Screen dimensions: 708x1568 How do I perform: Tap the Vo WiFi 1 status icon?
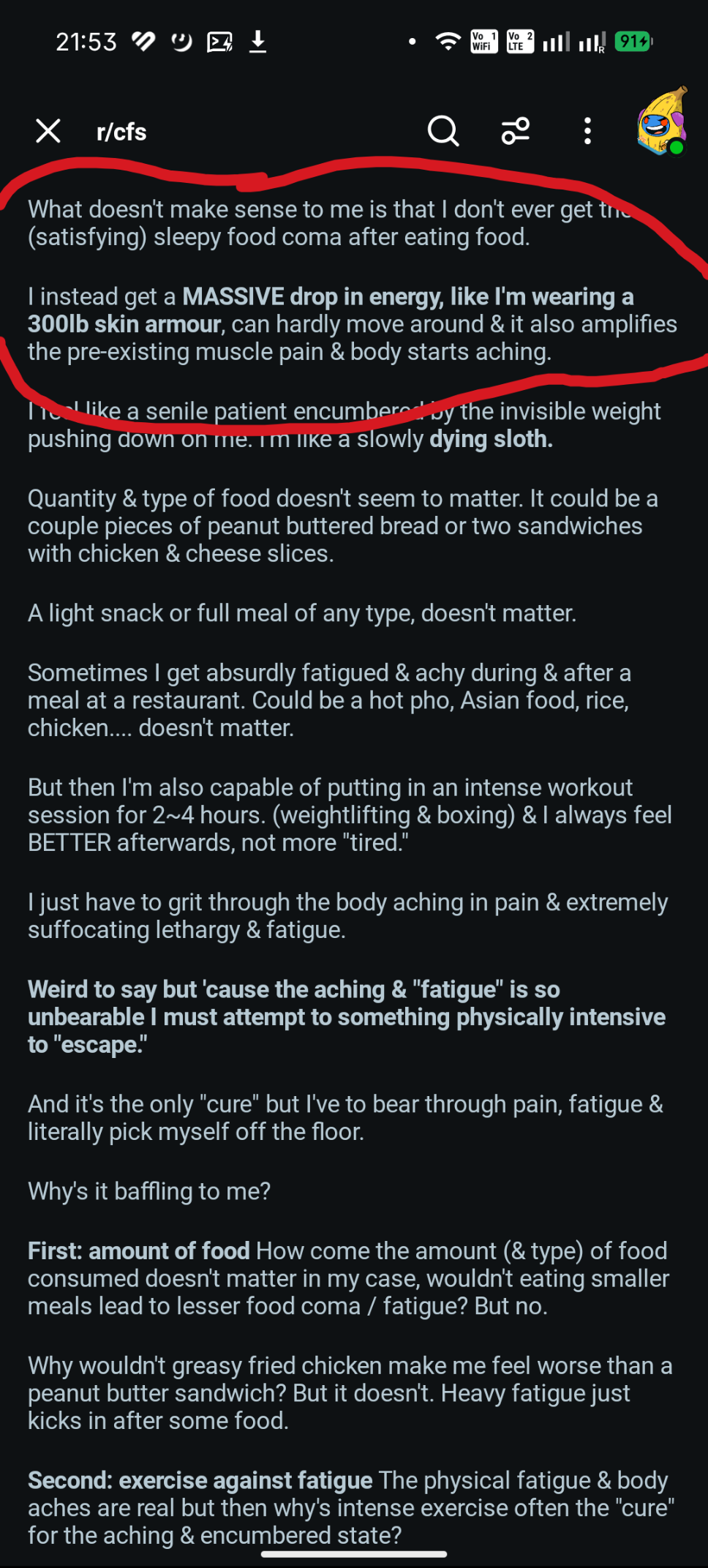tap(483, 42)
